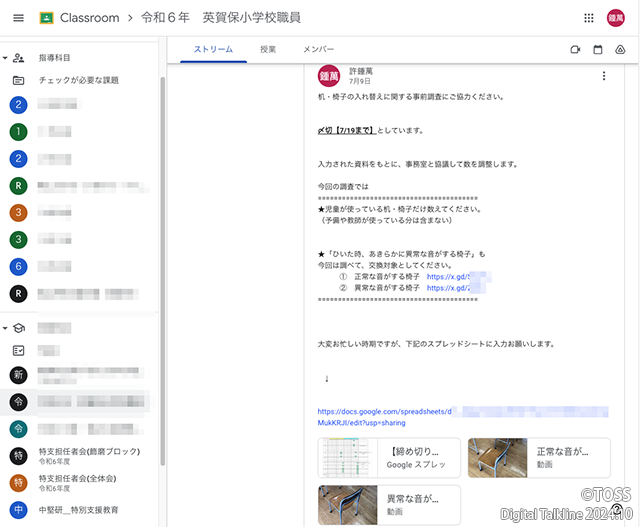Switch to the 授業 tab
The image size is (640, 527).
coord(268,49)
